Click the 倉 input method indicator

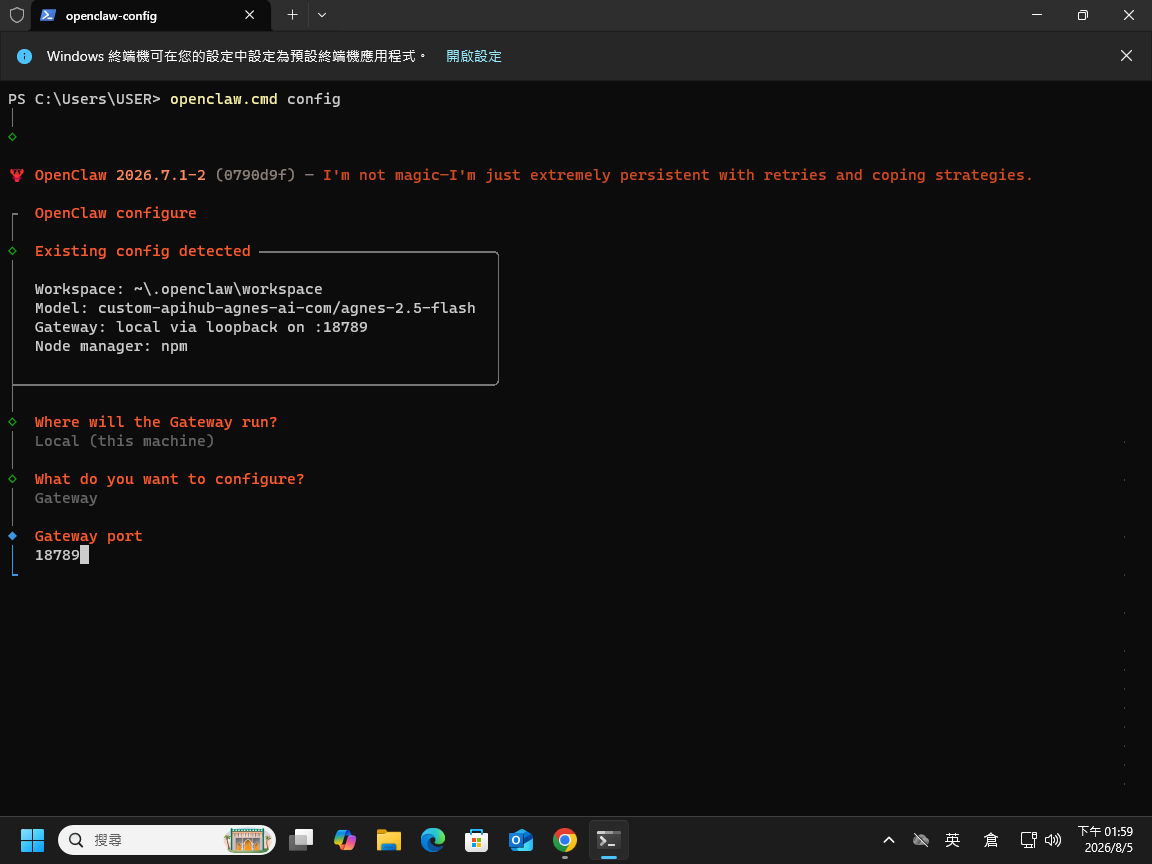tap(990, 840)
